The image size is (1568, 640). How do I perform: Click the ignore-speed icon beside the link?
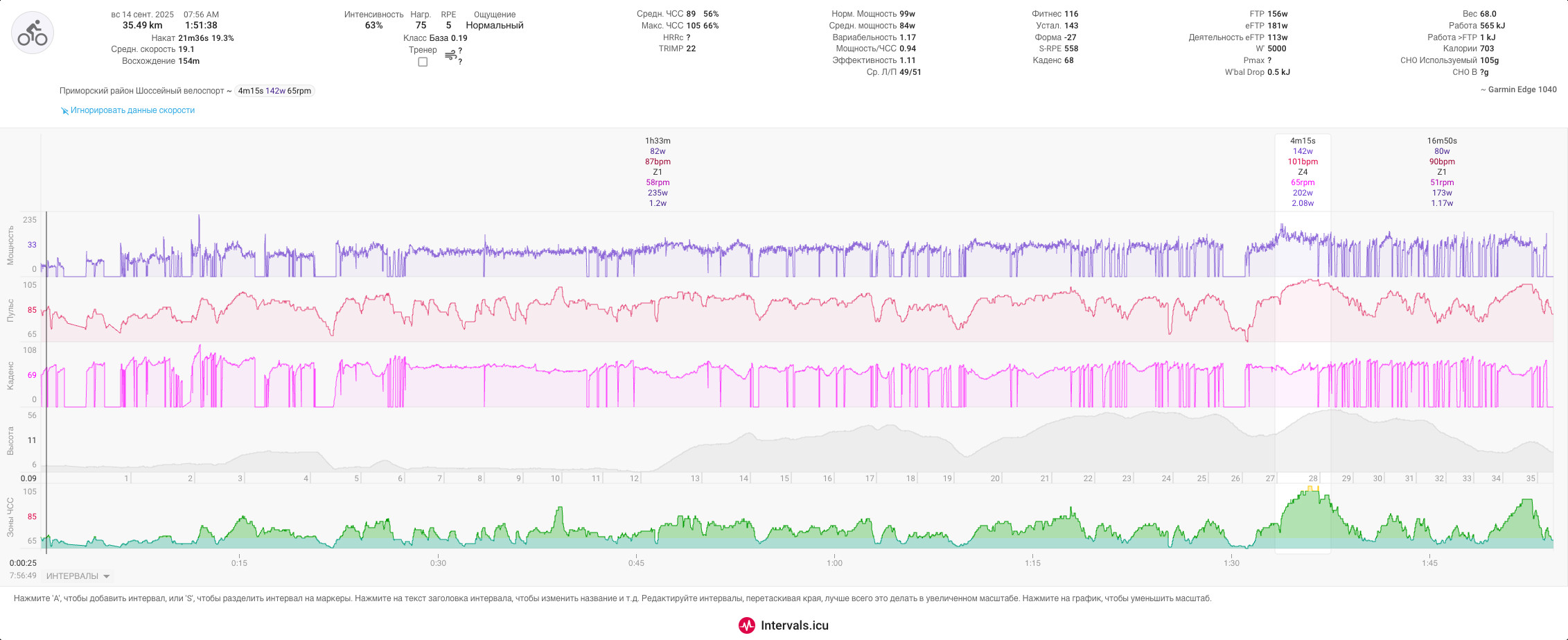(64, 110)
